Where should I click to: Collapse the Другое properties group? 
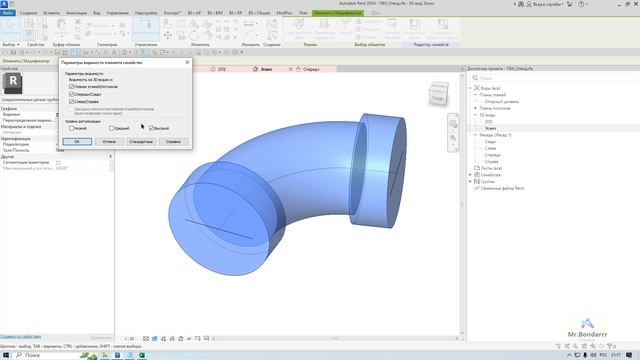110,157
